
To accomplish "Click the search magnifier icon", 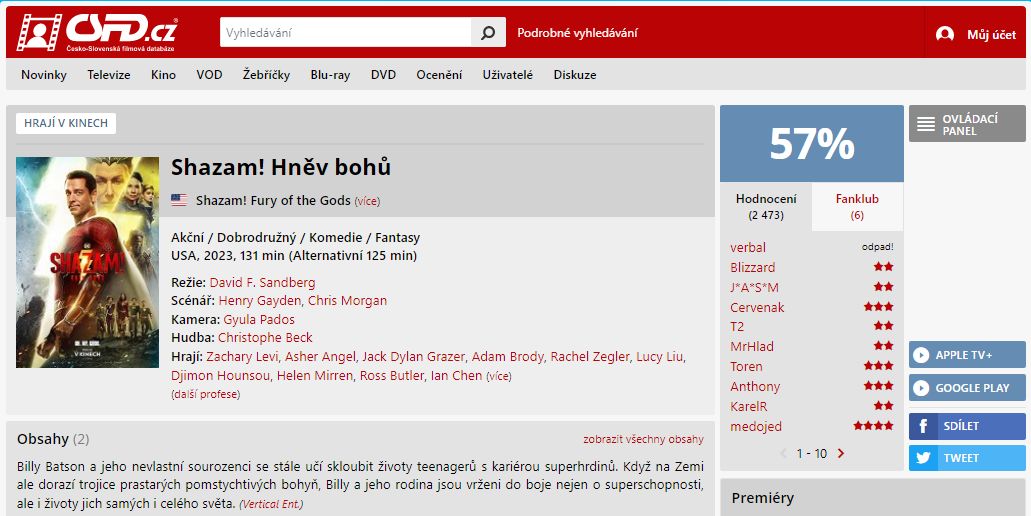I will pyautogui.click(x=488, y=32).
